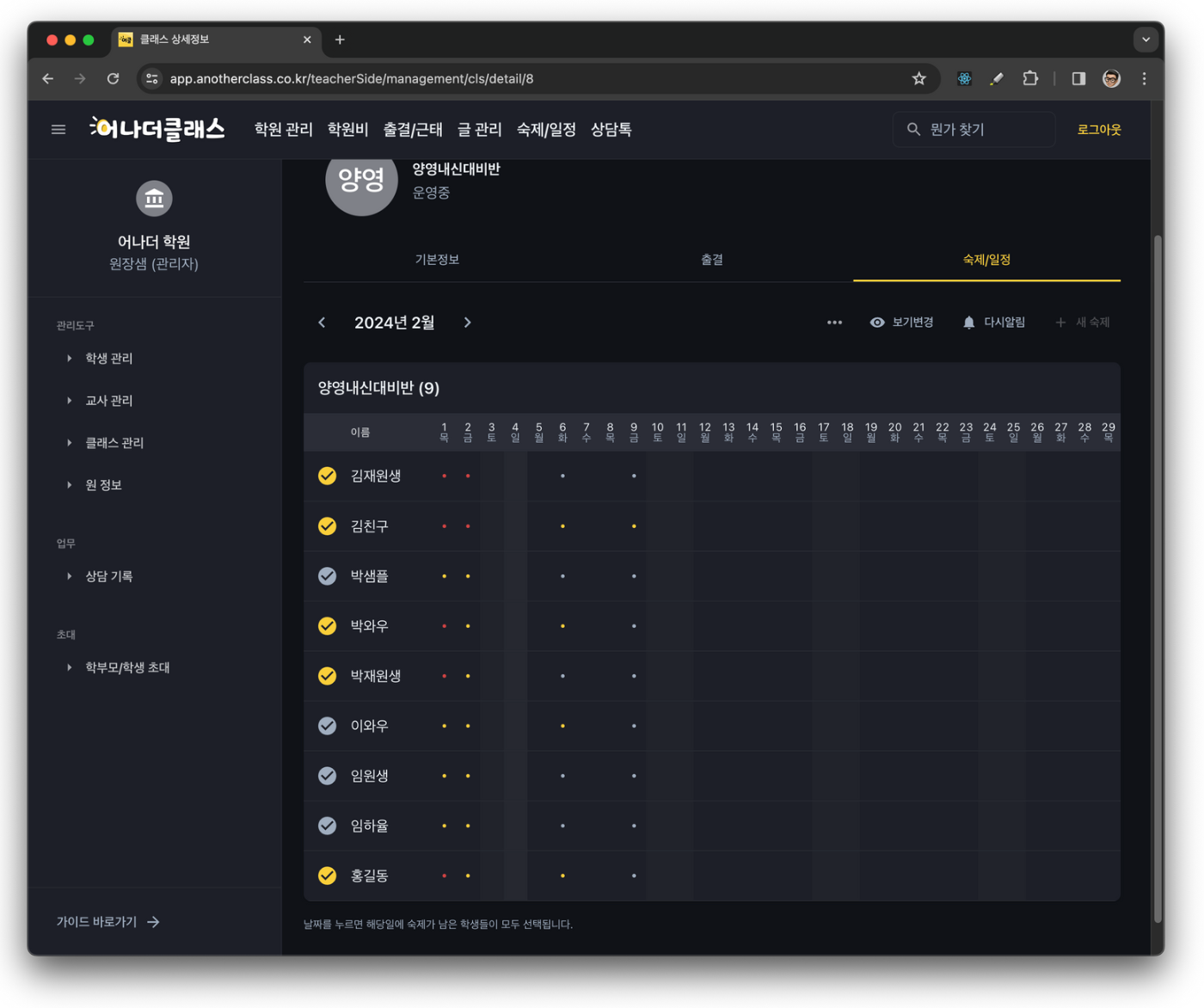Go to previous month arrow
The image size is (1204, 1008).
tap(322, 323)
